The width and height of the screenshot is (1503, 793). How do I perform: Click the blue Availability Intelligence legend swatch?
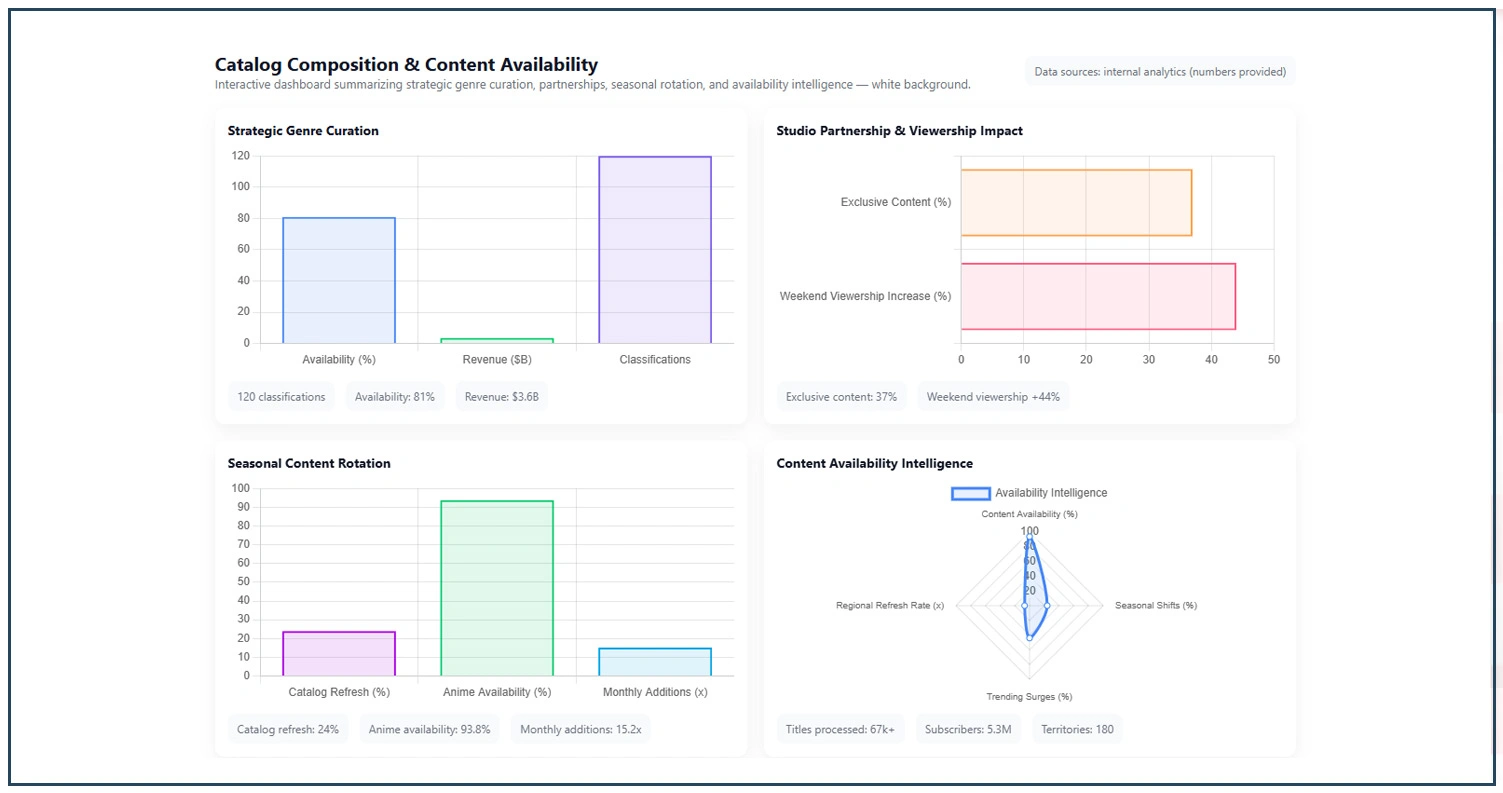[x=970, y=493]
